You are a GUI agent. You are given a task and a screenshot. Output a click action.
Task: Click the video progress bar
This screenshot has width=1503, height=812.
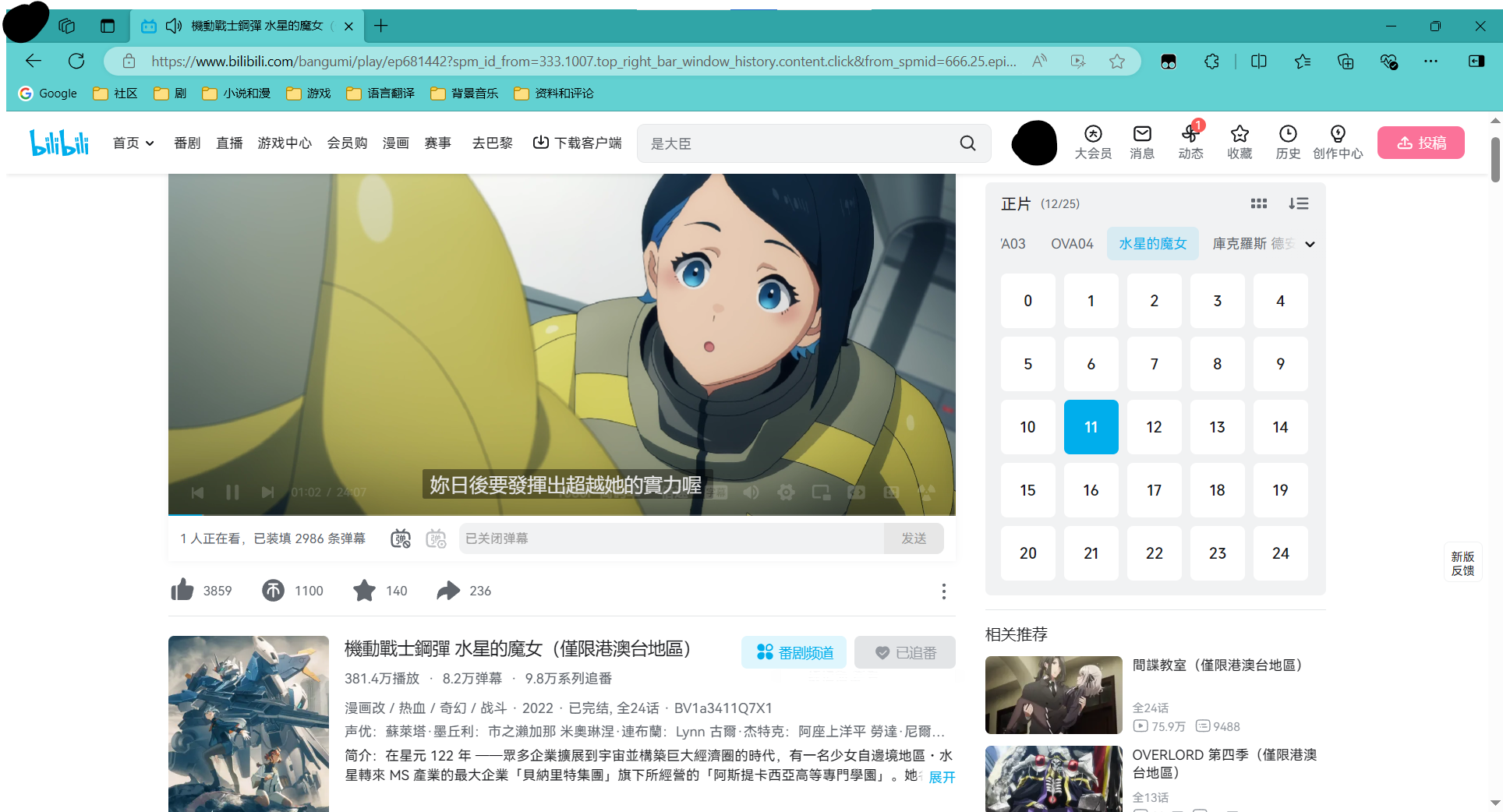(x=561, y=514)
